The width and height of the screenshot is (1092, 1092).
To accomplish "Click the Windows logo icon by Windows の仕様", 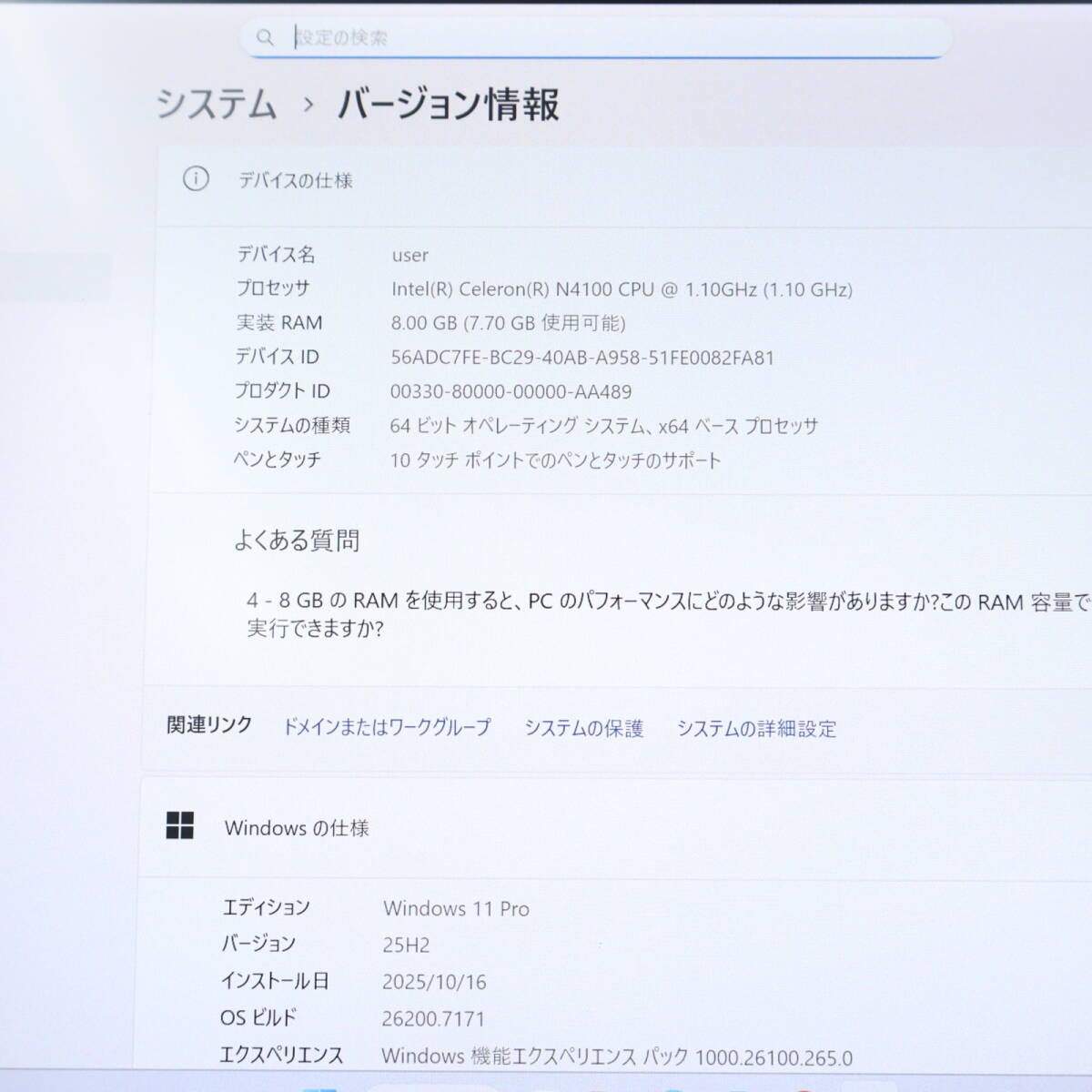I will (x=180, y=825).
